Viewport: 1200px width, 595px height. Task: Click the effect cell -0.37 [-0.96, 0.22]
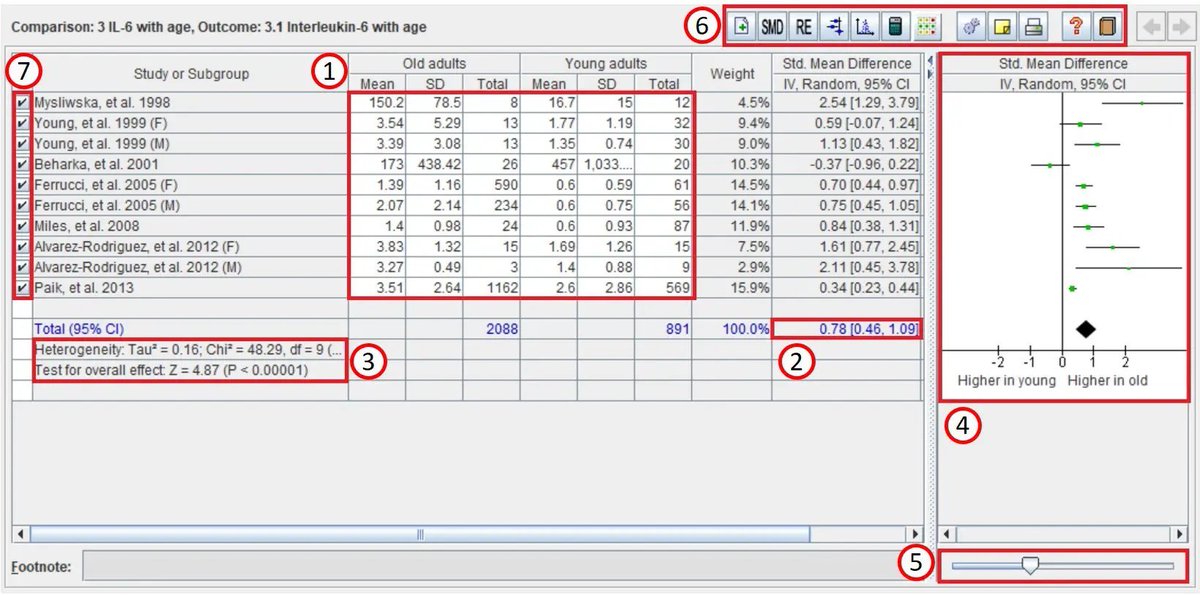click(847, 164)
